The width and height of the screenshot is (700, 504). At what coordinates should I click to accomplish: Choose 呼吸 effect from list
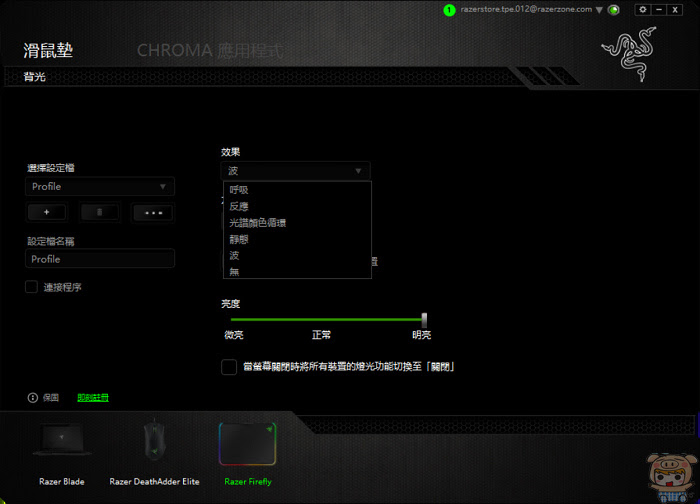pos(297,190)
